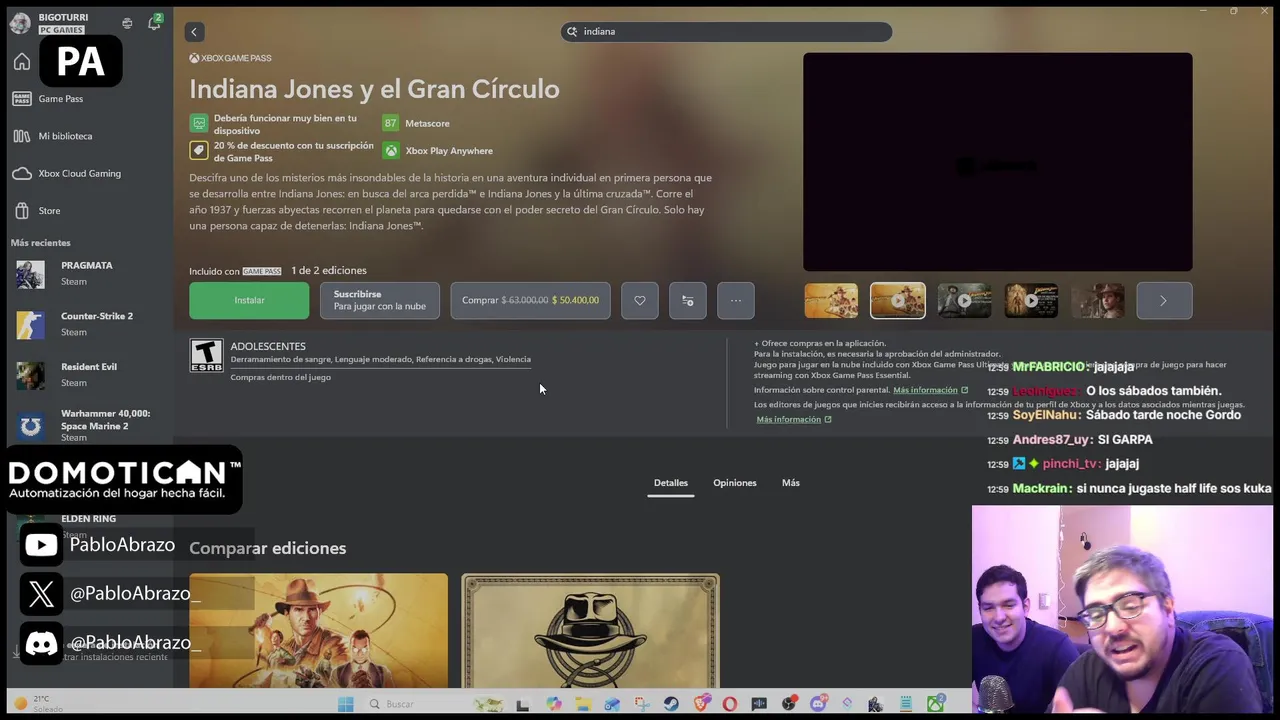Click the ESRB Teen rating badge
The image size is (1280, 720).
coord(207,355)
